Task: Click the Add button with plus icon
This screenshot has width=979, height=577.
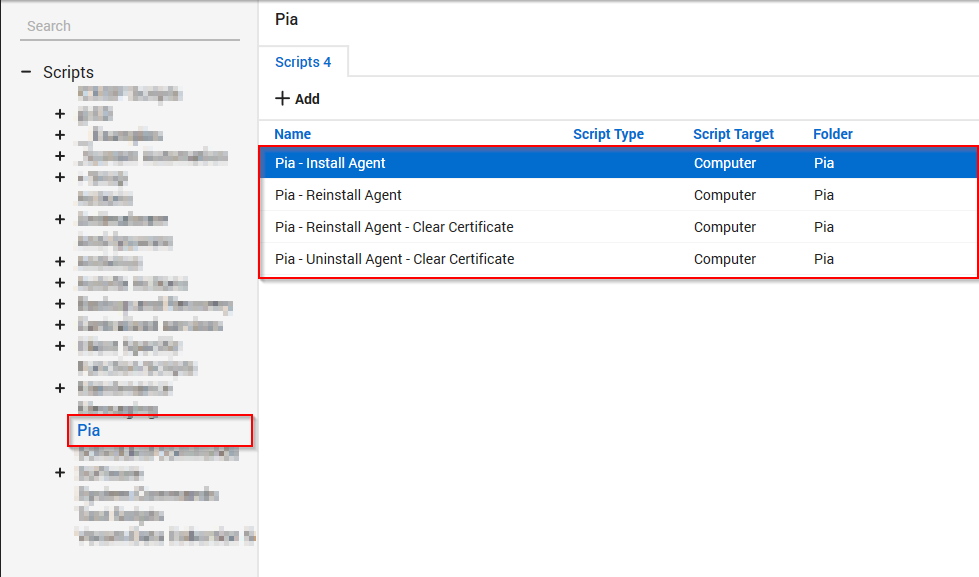Action: click(297, 99)
